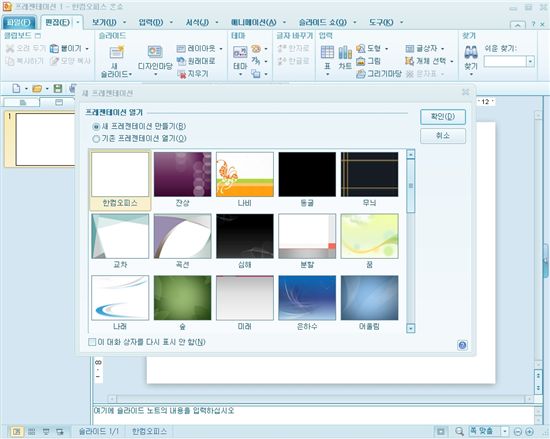Click the 그리기마당 drawing gallery icon
Viewport: 550px width, 439px height.
point(361,74)
